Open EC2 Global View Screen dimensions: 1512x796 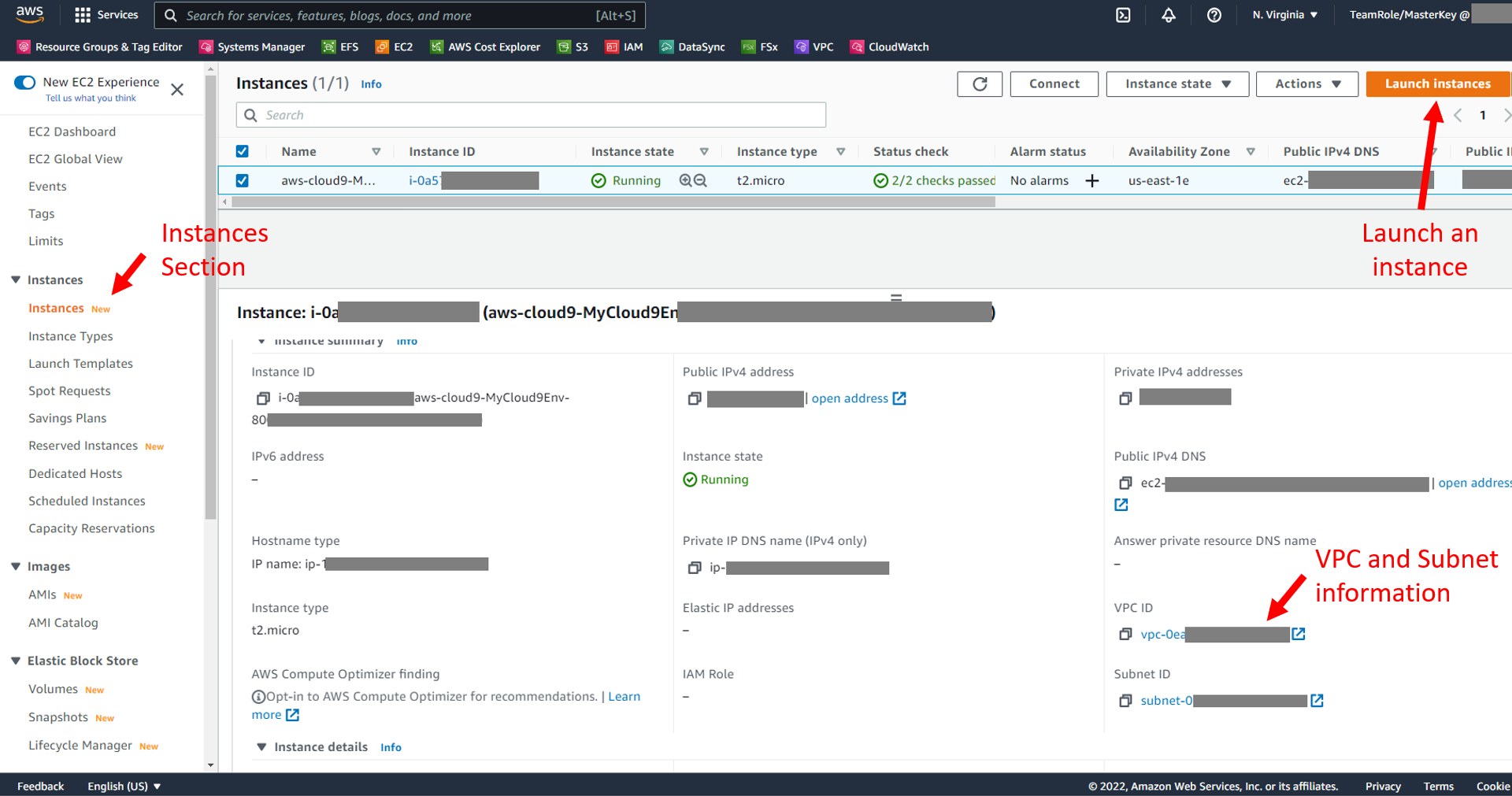click(x=76, y=159)
